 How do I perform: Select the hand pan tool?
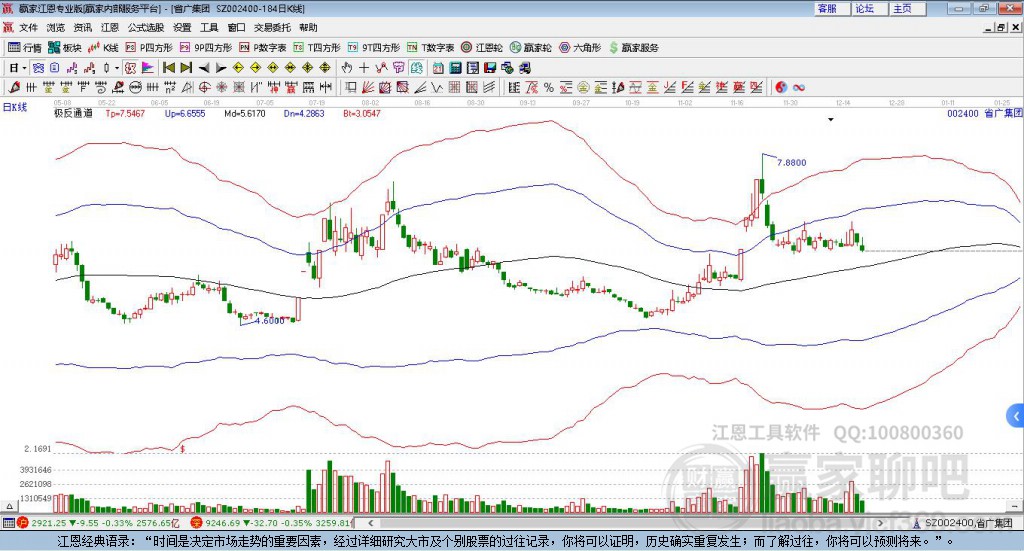(347, 67)
